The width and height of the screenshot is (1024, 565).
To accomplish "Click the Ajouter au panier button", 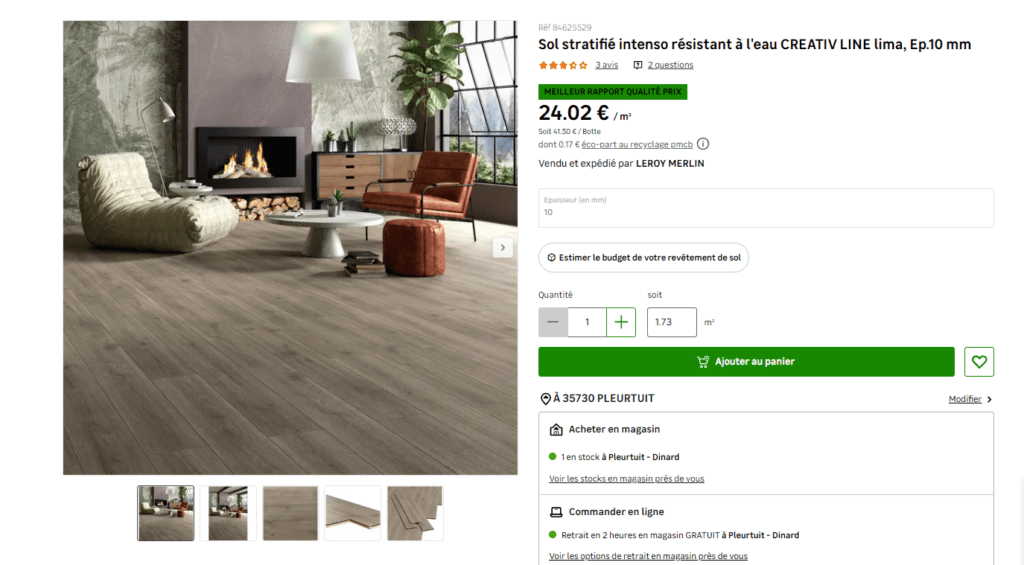I will click(746, 361).
